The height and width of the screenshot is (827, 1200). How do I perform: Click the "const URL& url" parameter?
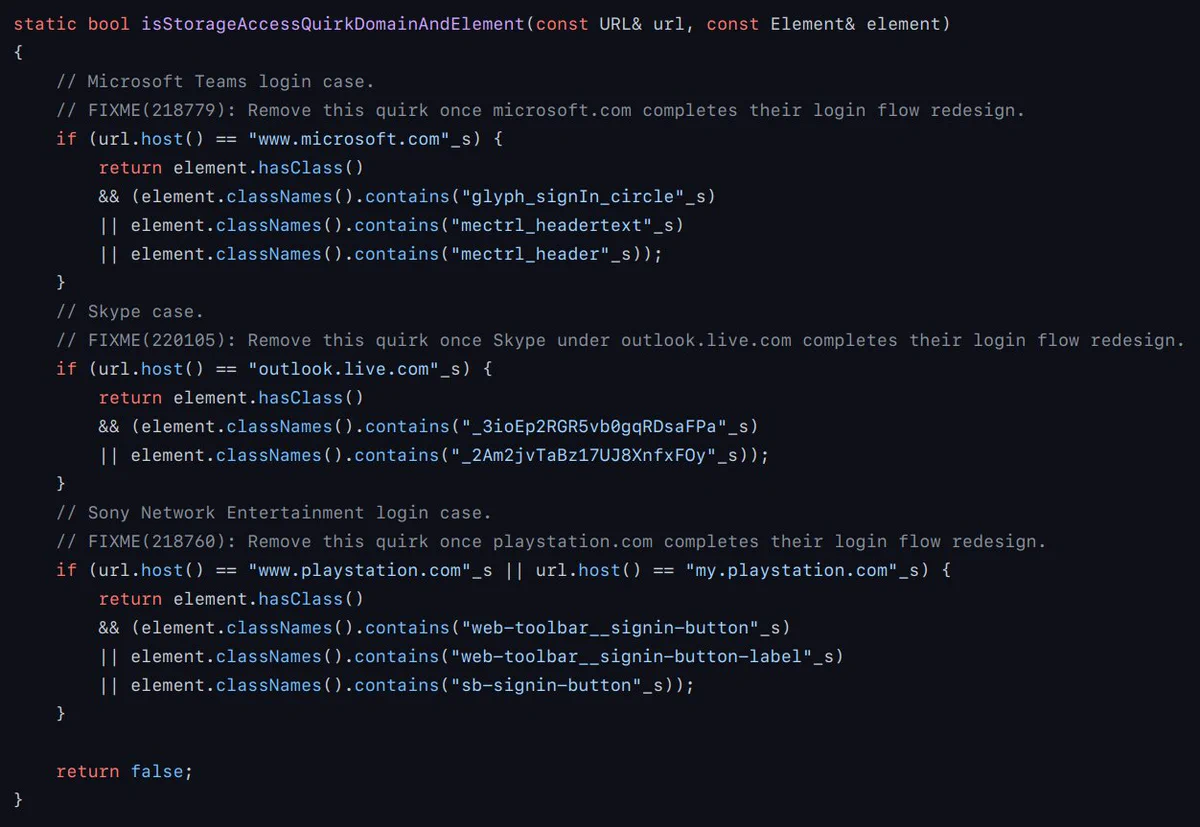611,23
